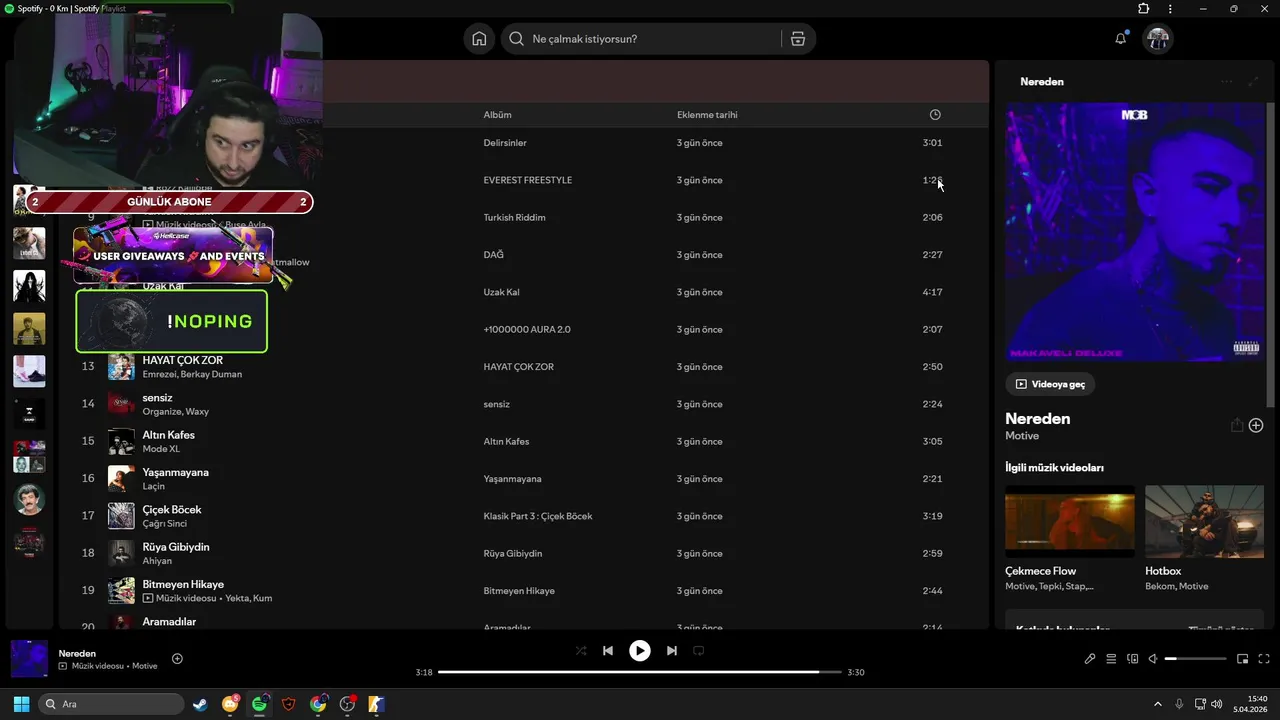Open Google Chrome from the taskbar
The height and width of the screenshot is (720, 1280).
point(318,704)
